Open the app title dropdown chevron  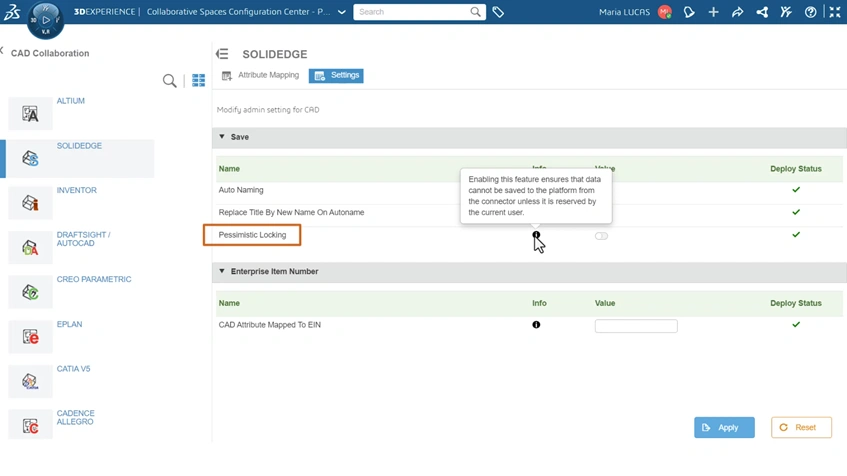pyautogui.click(x=342, y=12)
